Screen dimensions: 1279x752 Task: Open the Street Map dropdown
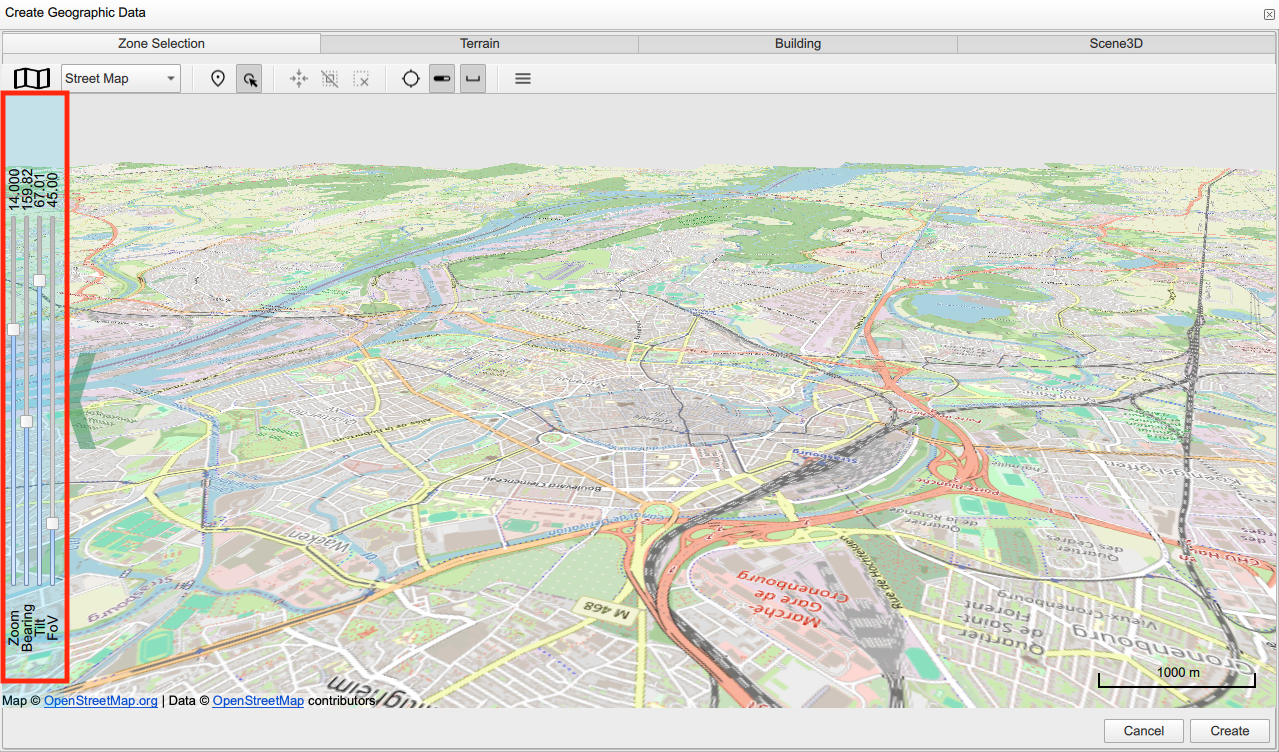point(121,78)
